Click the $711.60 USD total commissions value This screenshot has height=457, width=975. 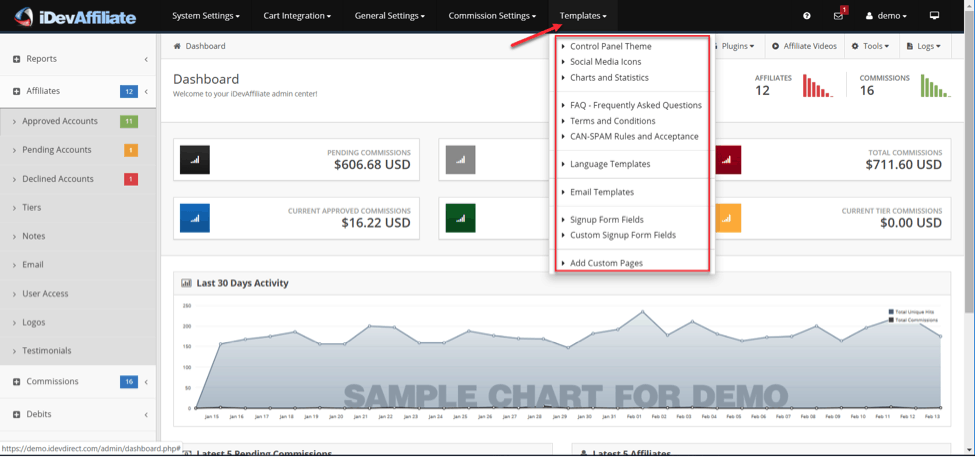point(903,165)
